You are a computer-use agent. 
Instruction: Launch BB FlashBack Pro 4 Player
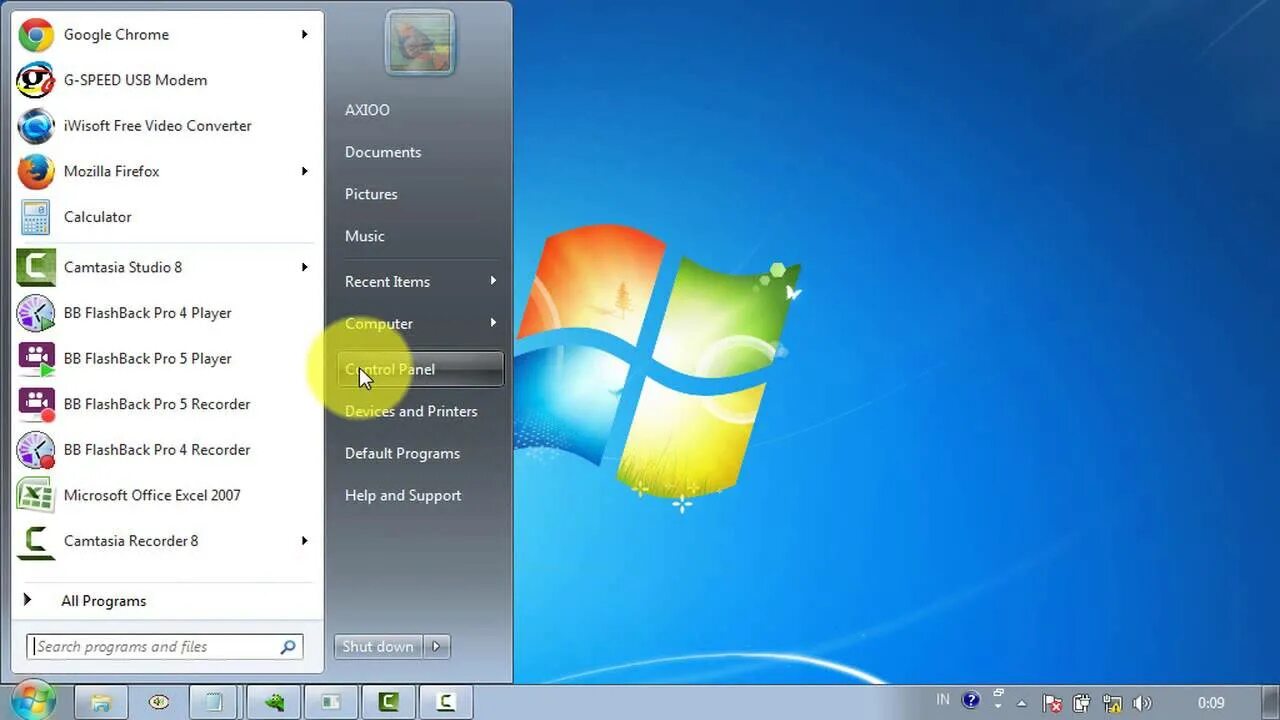click(x=165, y=313)
